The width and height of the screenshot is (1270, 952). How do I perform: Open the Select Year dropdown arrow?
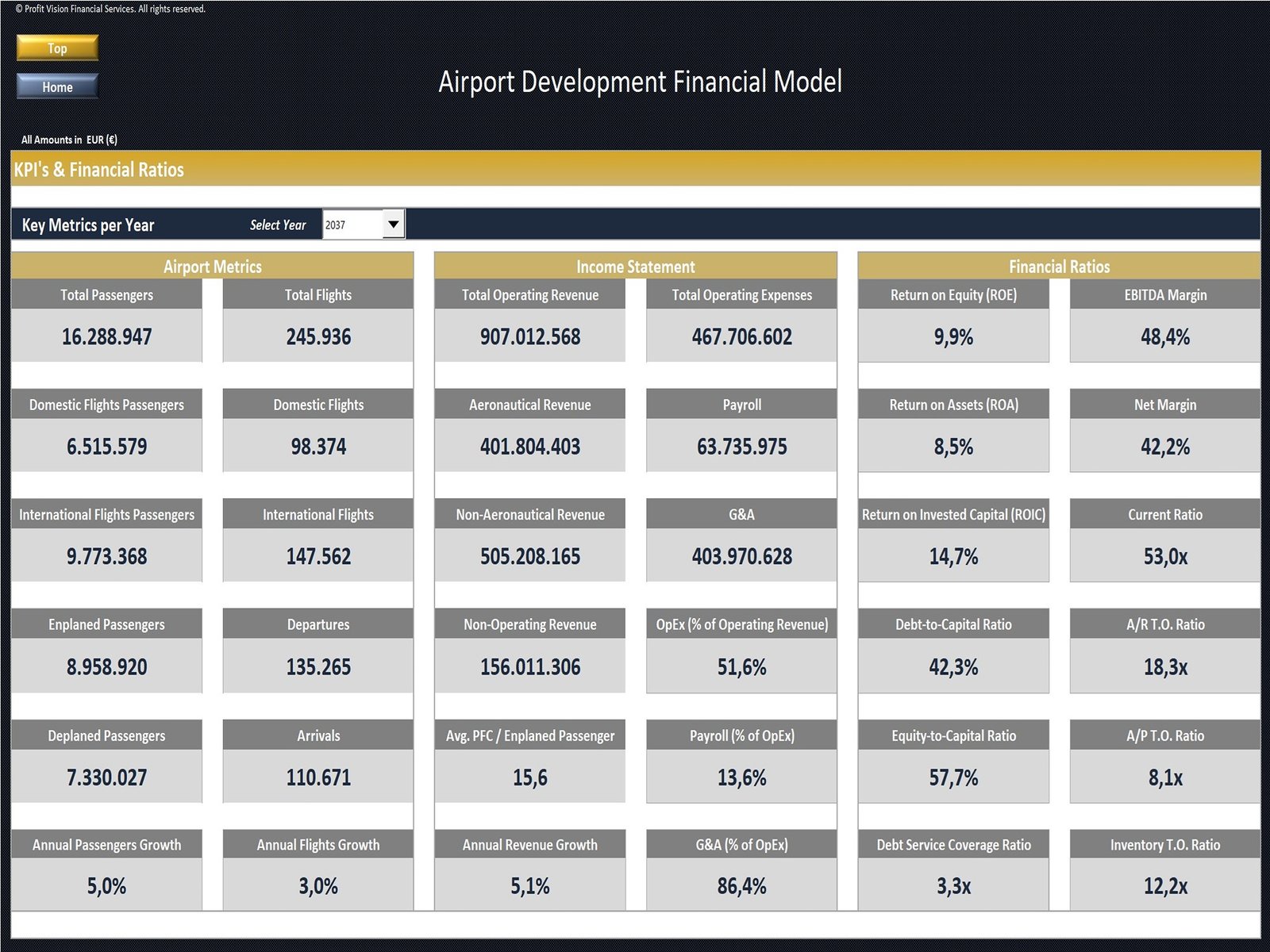(393, 225)
